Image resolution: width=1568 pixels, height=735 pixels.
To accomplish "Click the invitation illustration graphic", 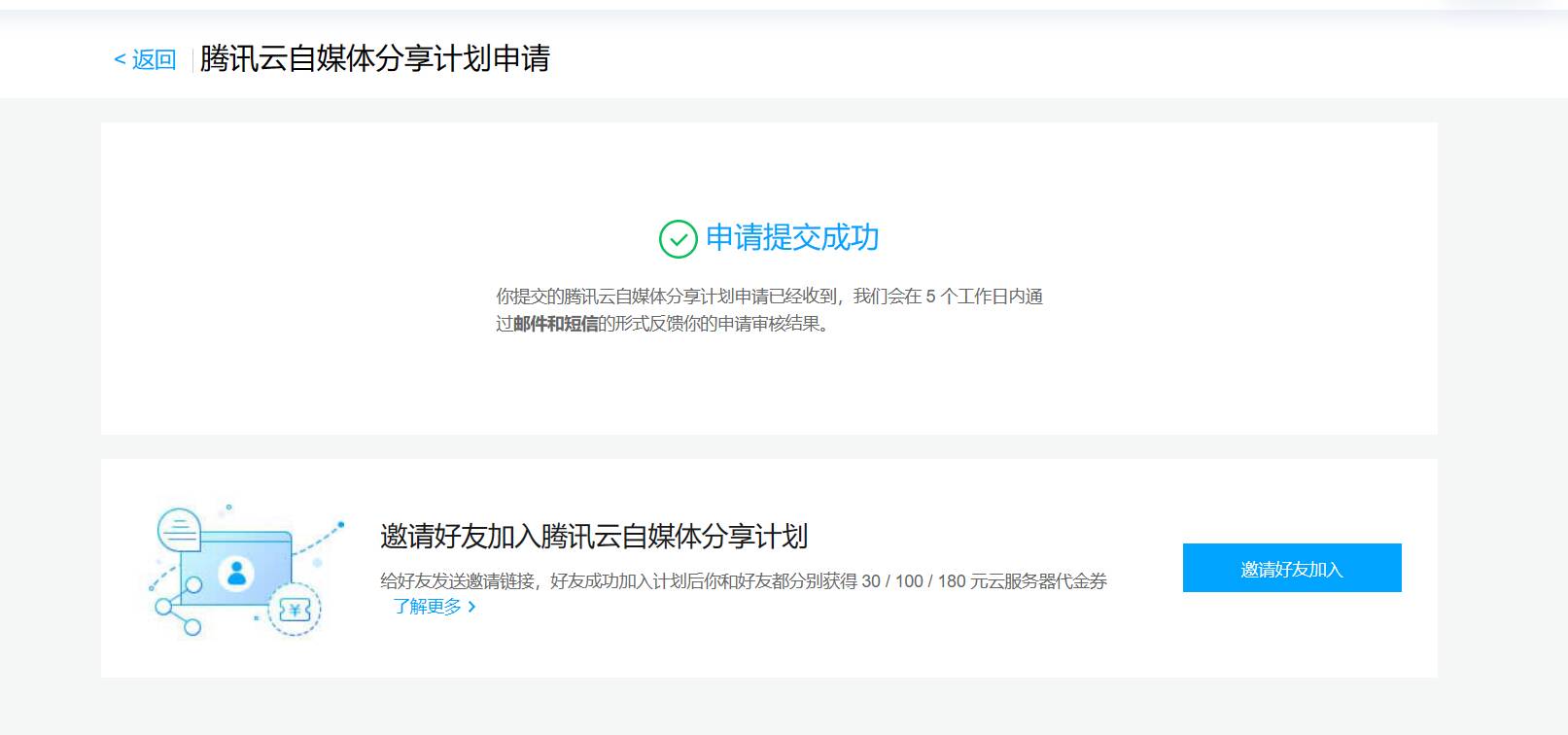I will click(x=245, y=570).
